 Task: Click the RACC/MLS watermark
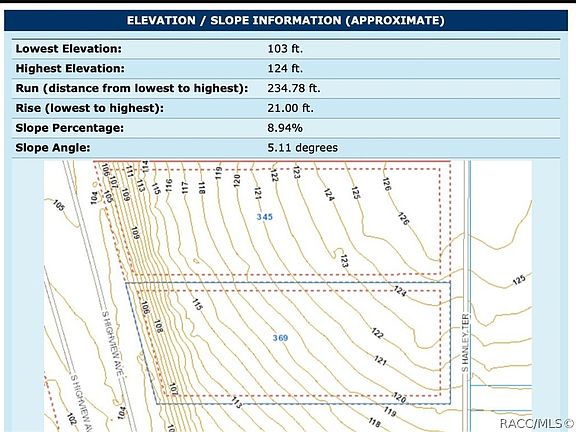[537, 424]
